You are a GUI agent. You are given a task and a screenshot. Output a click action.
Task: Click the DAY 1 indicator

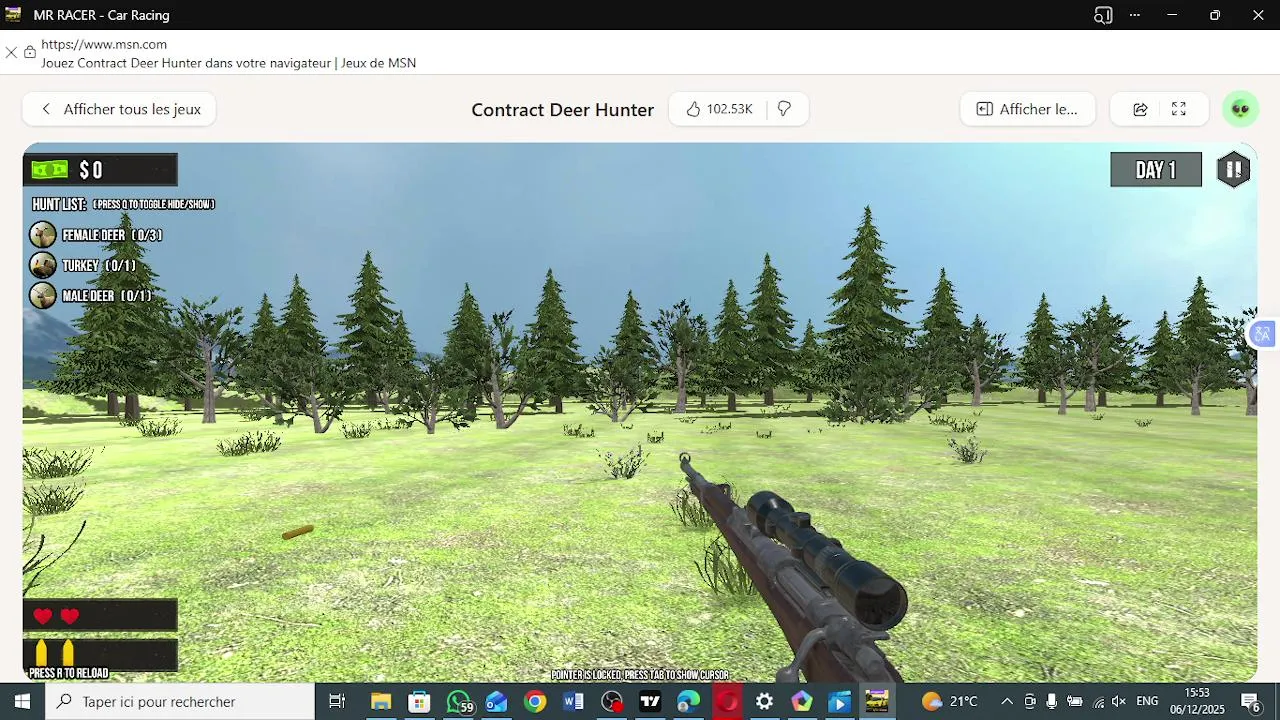tap(1156, 170)
